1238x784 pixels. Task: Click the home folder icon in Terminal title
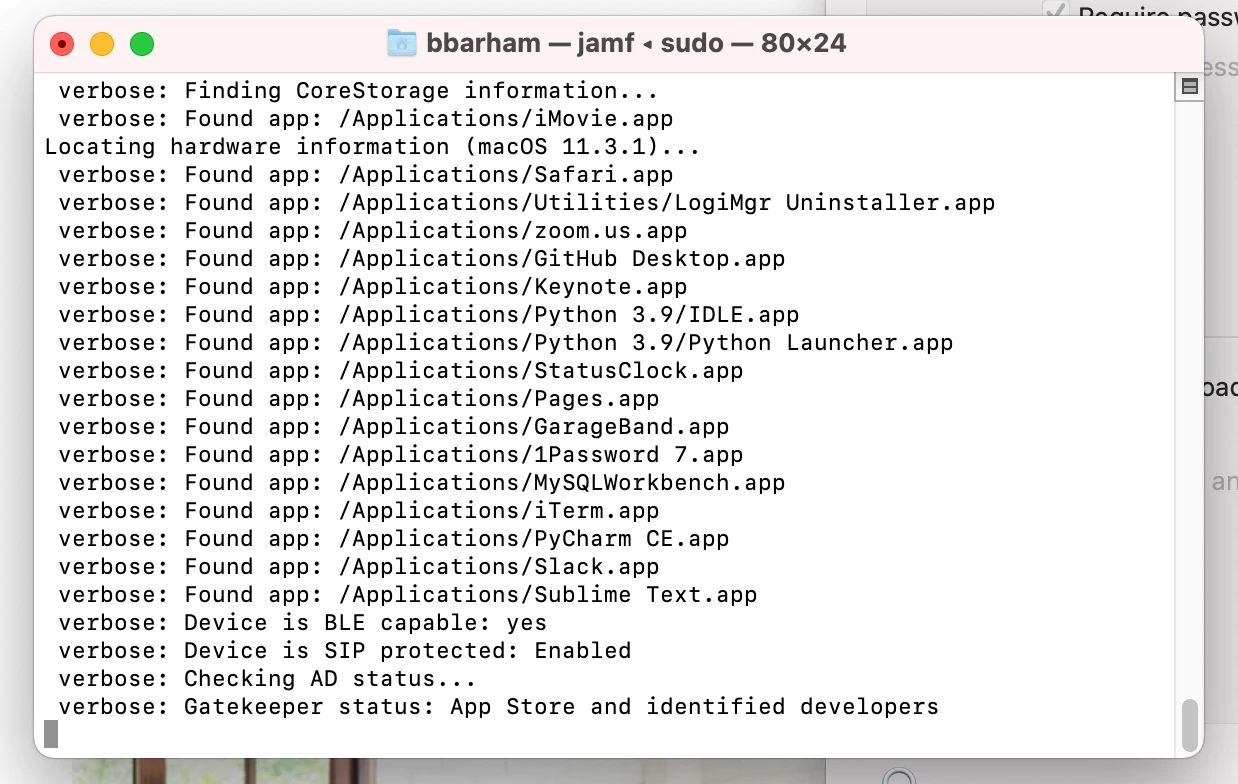pos(401,43)
